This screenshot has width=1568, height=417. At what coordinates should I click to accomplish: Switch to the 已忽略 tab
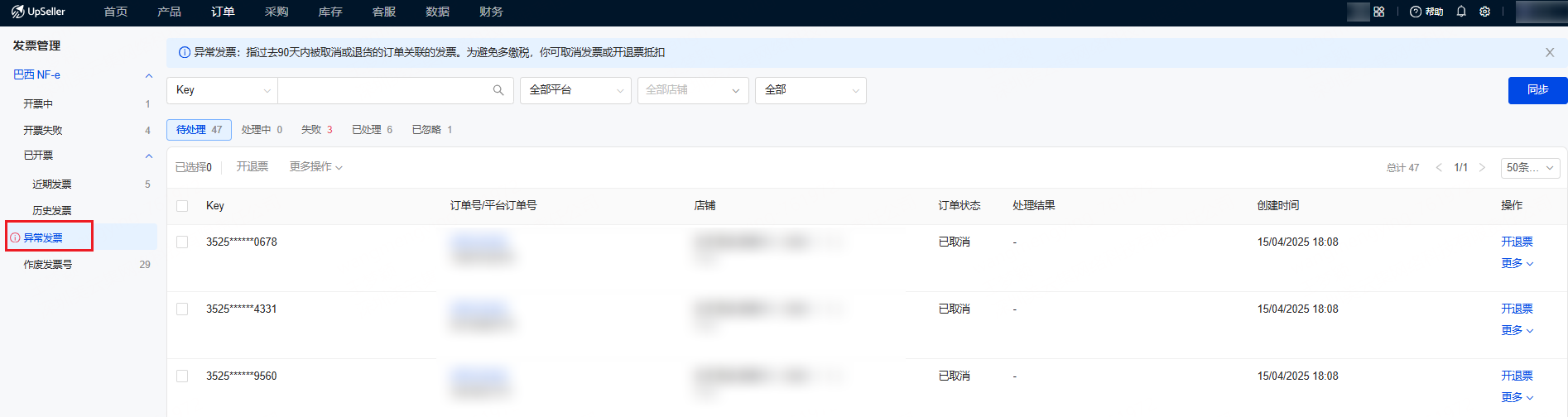click(x=432, y=130)
